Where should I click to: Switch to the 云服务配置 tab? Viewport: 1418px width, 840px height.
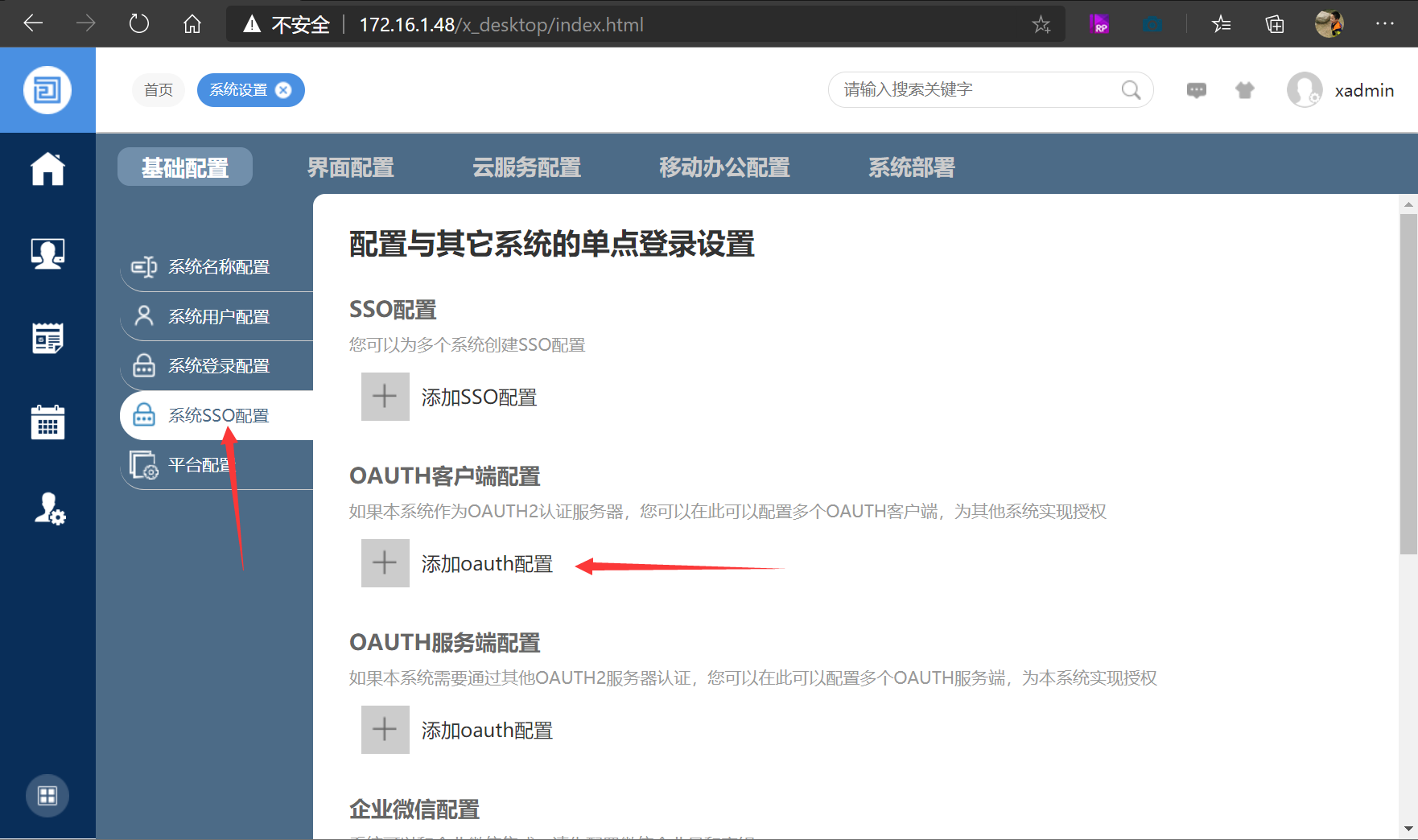(526, 167)
